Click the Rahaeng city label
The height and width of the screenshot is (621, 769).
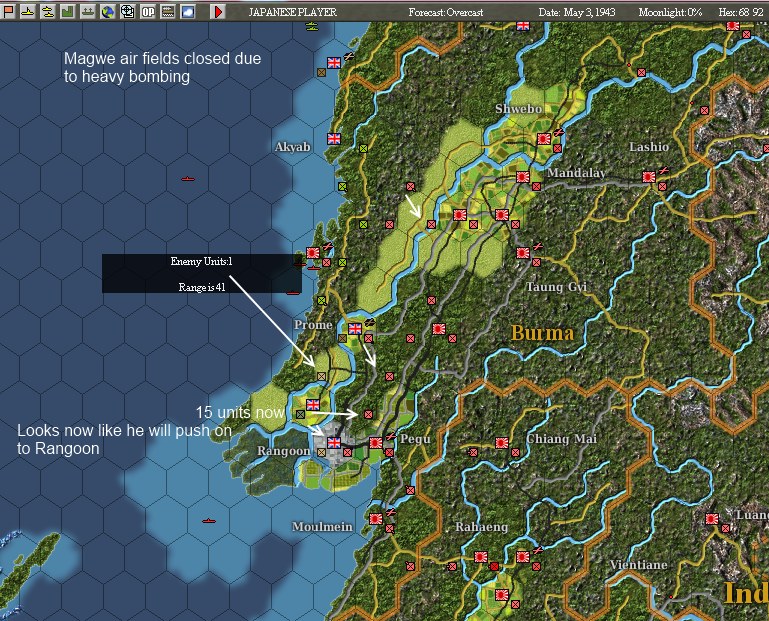[x=482, y=527]
